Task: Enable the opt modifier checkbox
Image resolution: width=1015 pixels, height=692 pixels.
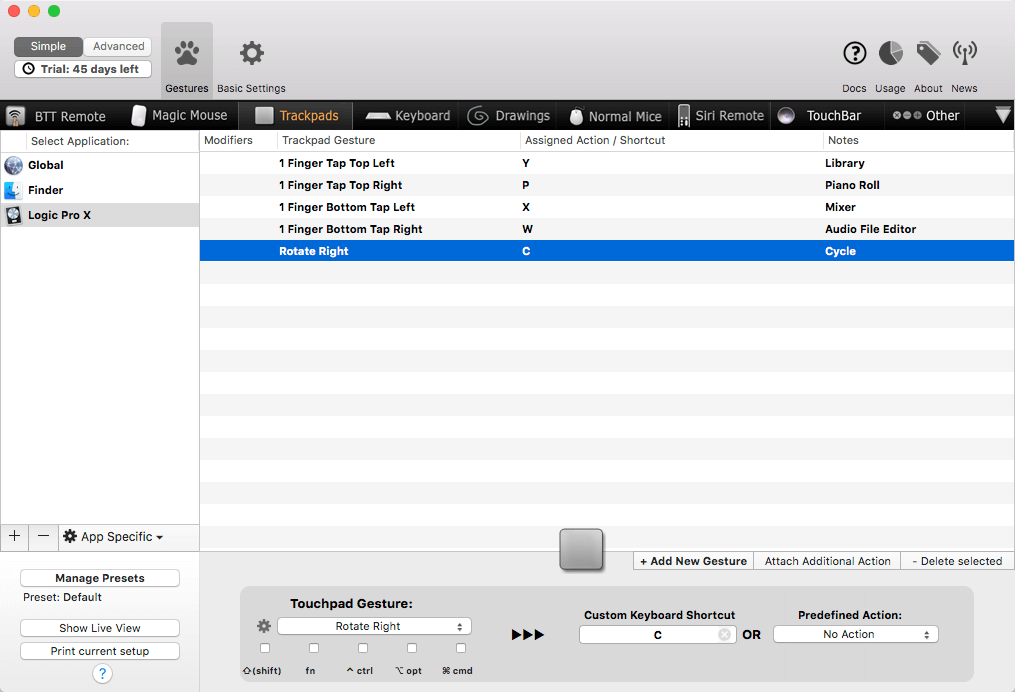Action: (412, 648)
